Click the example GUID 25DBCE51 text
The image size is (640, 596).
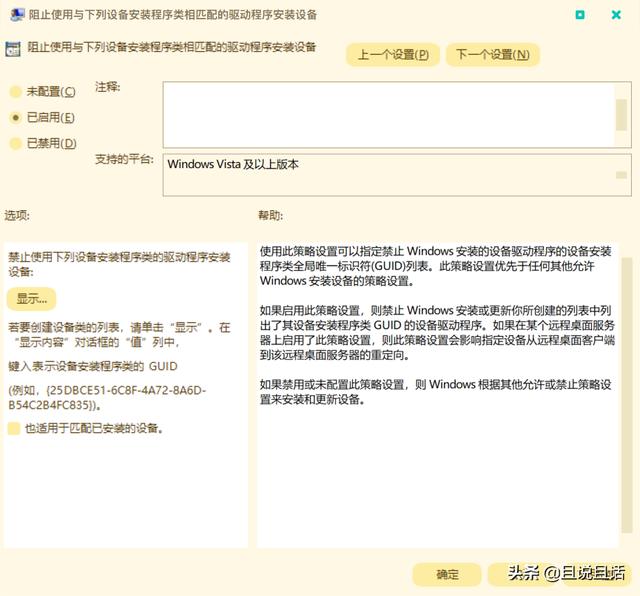107,398
